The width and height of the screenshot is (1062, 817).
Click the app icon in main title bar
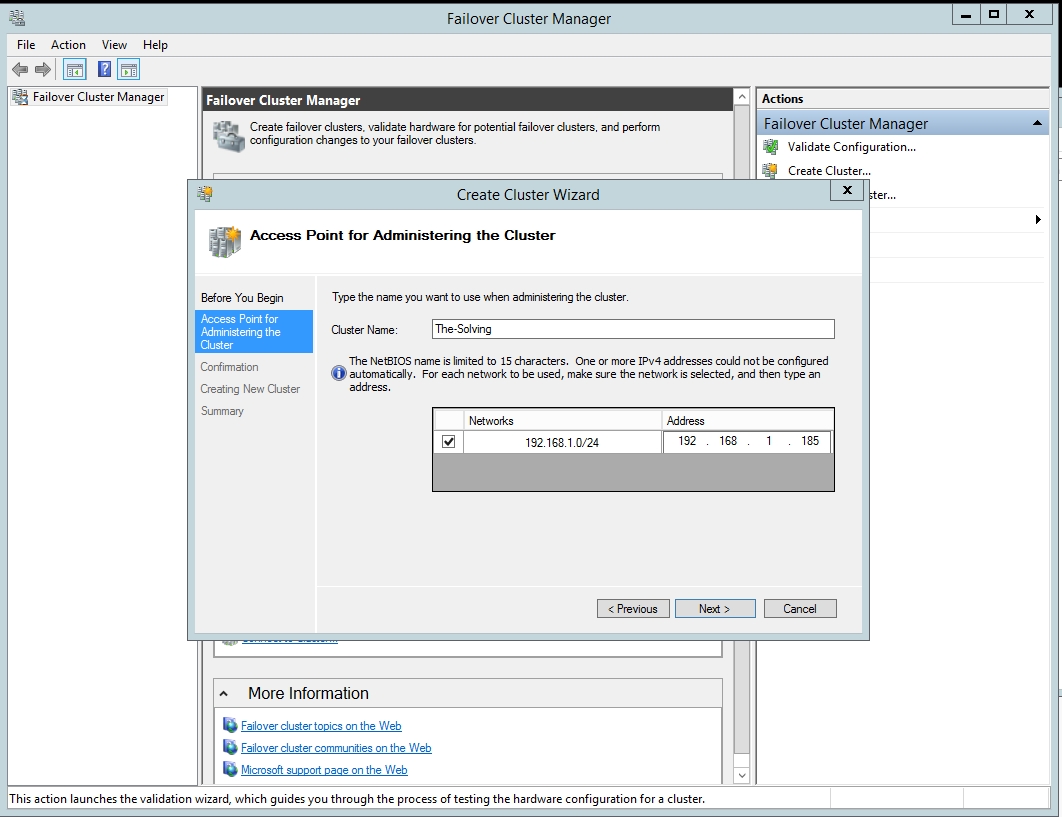point(17,18)
